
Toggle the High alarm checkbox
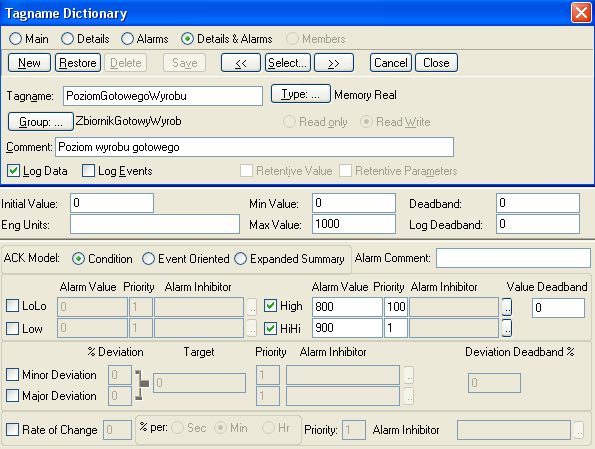[270, 306]
